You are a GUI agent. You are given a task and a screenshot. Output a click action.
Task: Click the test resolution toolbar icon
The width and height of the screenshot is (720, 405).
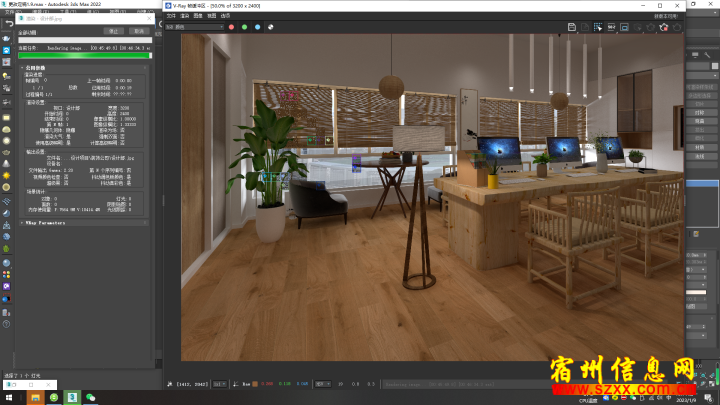tap(611, 28)
